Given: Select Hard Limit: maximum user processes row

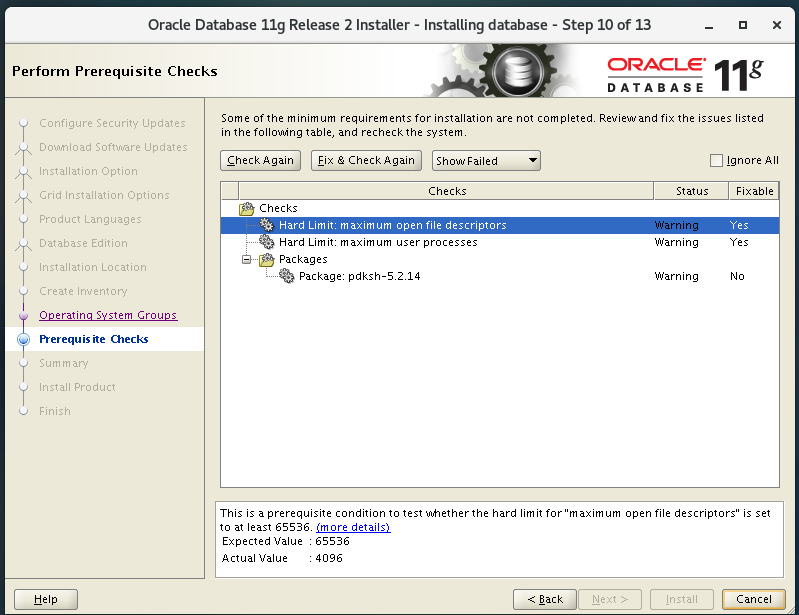Looking at the screenshot, I should pyautogui.click(x=500, y=242).
